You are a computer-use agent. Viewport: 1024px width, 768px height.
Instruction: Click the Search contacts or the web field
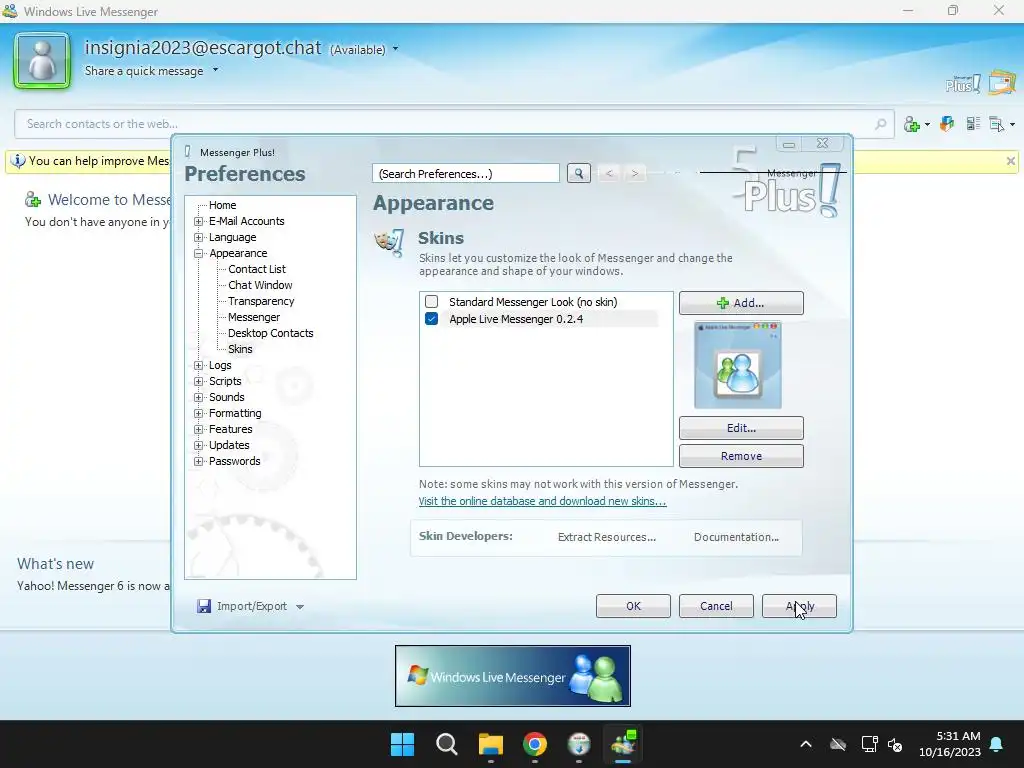(454, 123)
